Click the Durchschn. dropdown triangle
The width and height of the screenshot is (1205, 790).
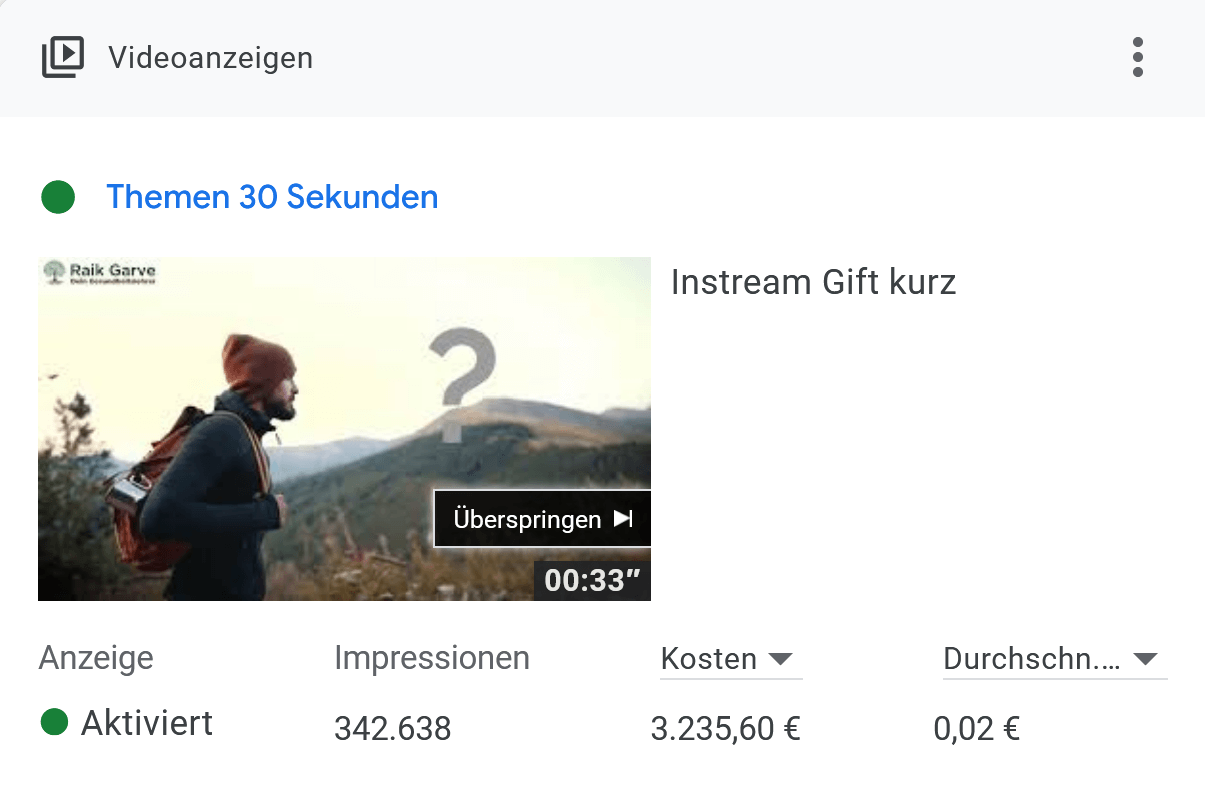[x=1145, y=660]
